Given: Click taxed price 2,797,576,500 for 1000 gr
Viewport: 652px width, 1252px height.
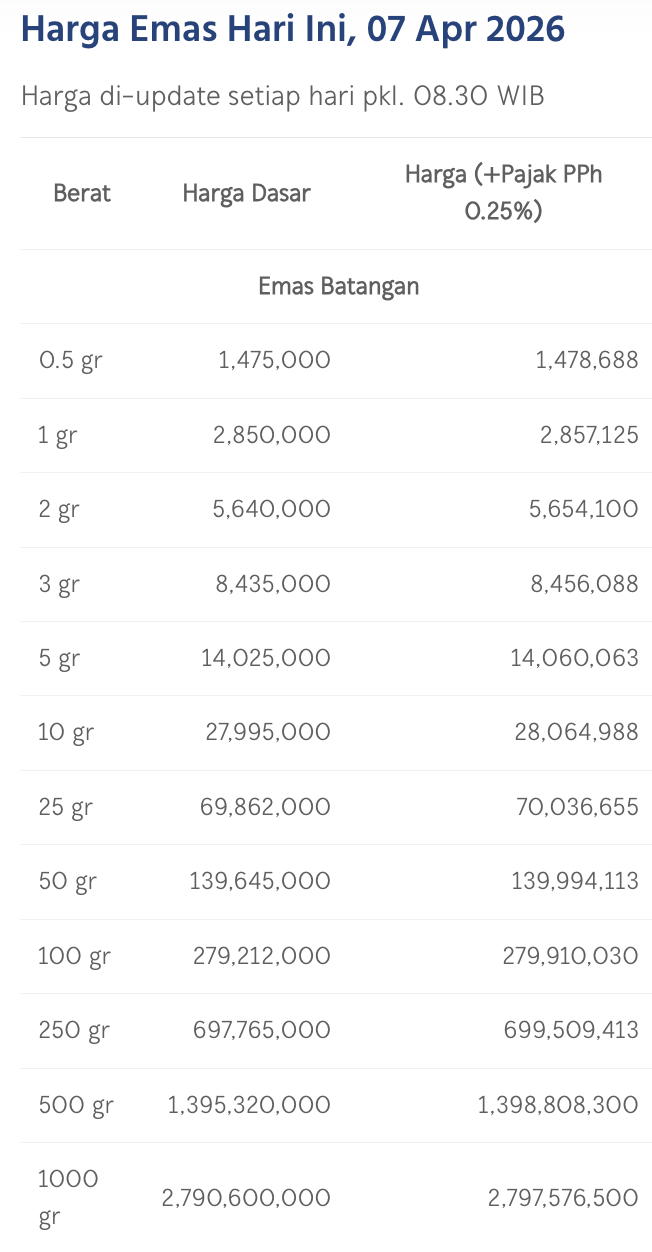Looking at the screenshot, I should 563,1197.
